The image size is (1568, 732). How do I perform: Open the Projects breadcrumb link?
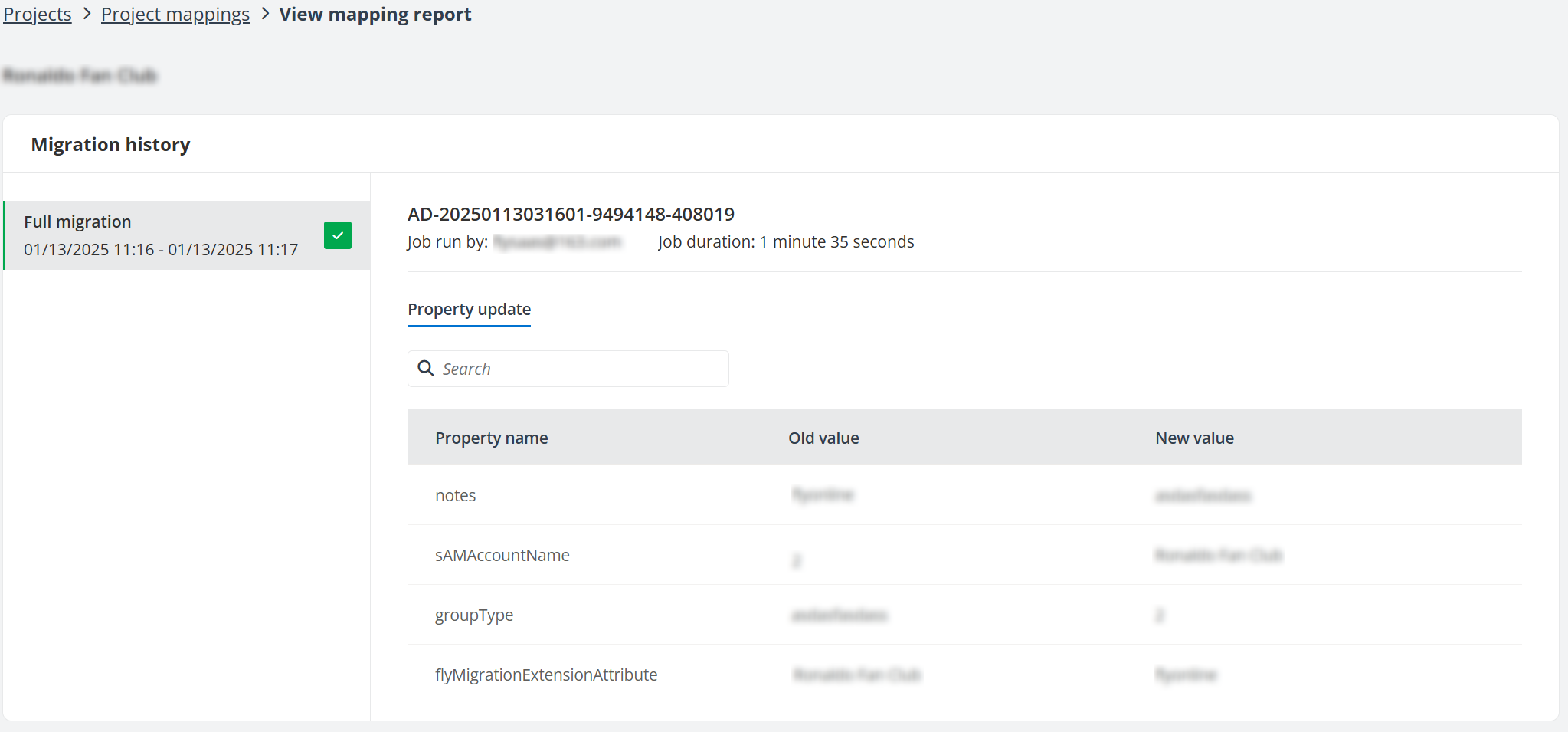38,15
